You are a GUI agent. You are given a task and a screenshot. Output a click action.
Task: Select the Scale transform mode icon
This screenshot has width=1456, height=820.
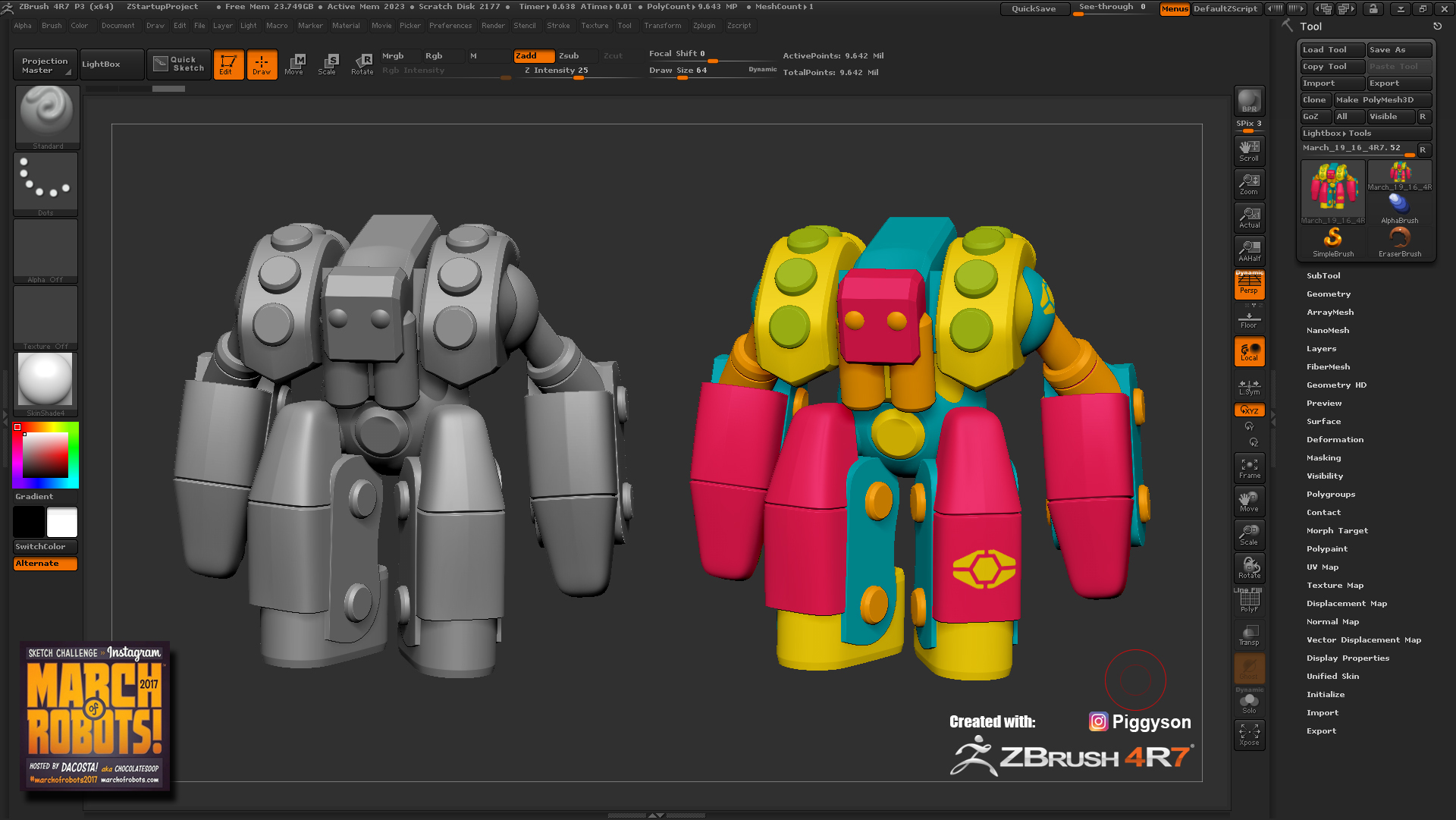click(327, 64)
